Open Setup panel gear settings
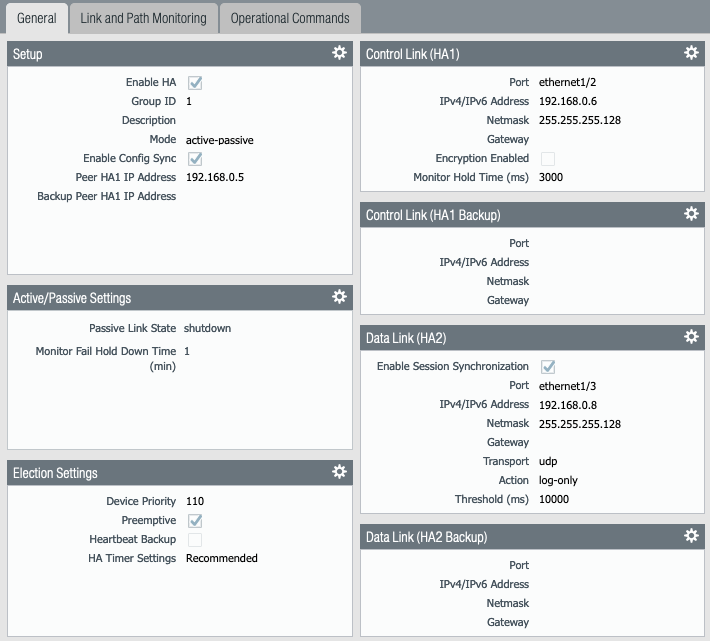The height and width of the screenshot is (641, 710). (339, 53)
